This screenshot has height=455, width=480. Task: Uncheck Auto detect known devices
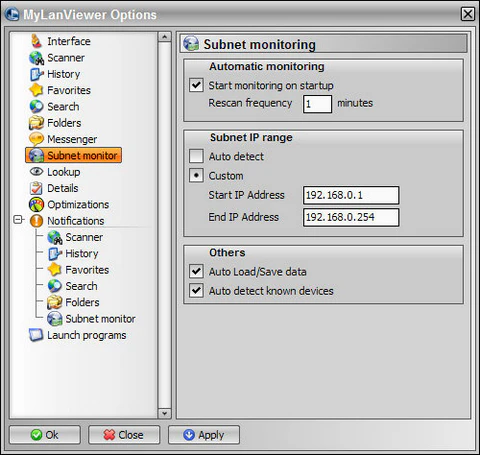click(x=196, y=291)
